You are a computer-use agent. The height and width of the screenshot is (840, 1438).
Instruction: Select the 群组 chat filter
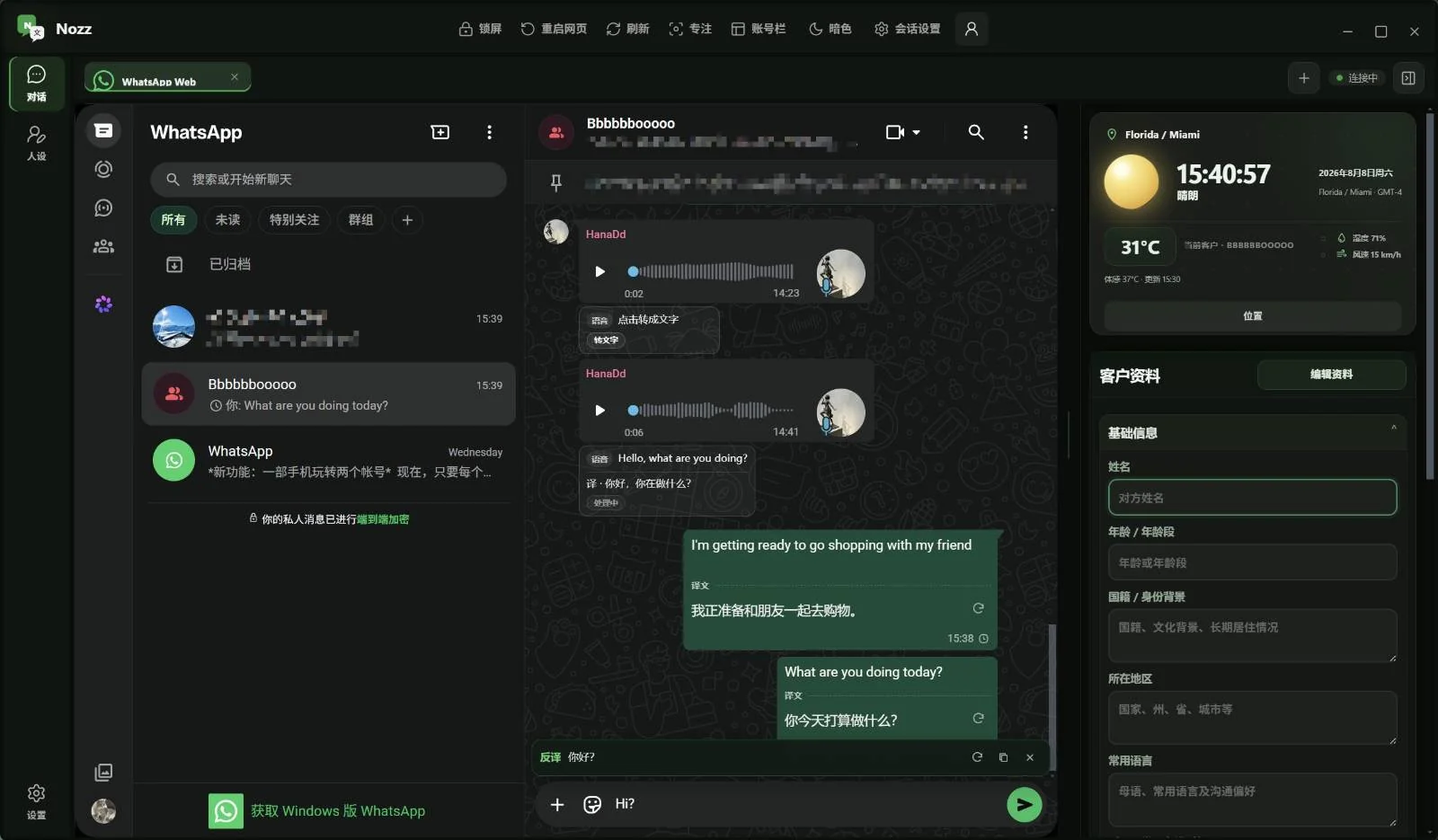point(360,220)
